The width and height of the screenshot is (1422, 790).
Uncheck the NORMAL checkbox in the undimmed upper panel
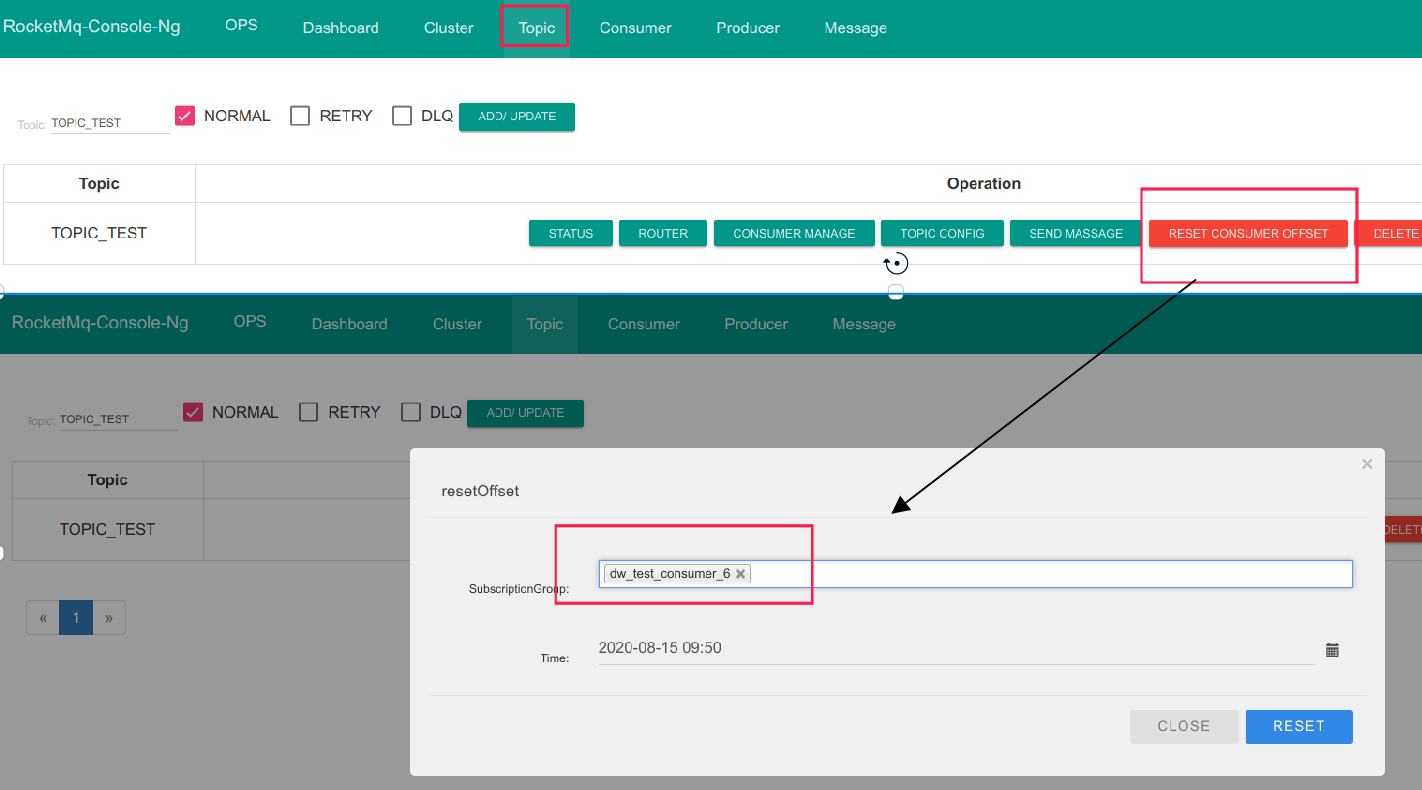coord(185,116)
